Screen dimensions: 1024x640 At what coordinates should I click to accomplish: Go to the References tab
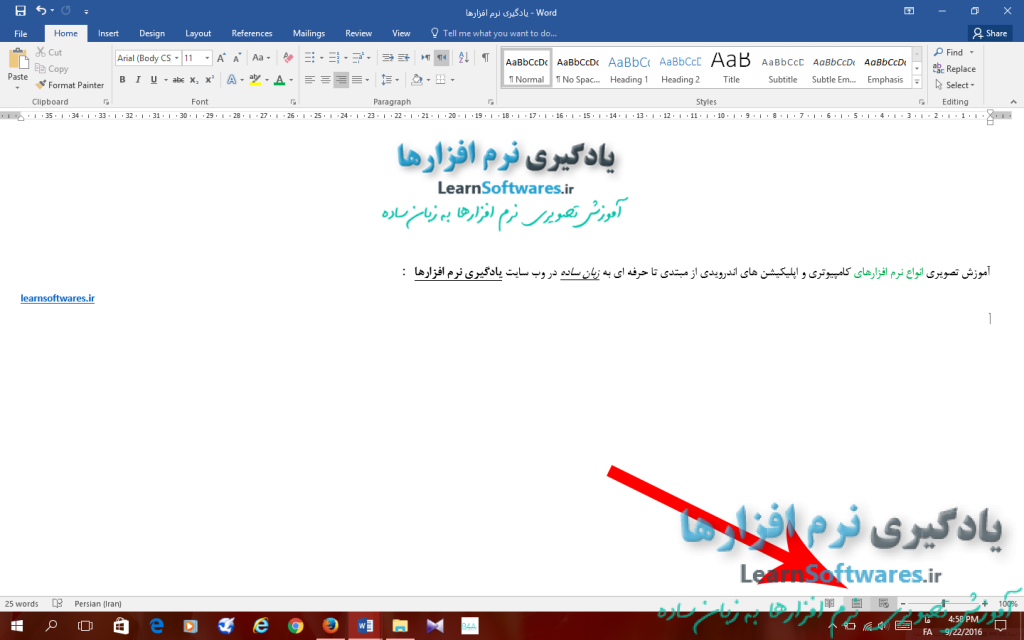(x=251, y=33)
